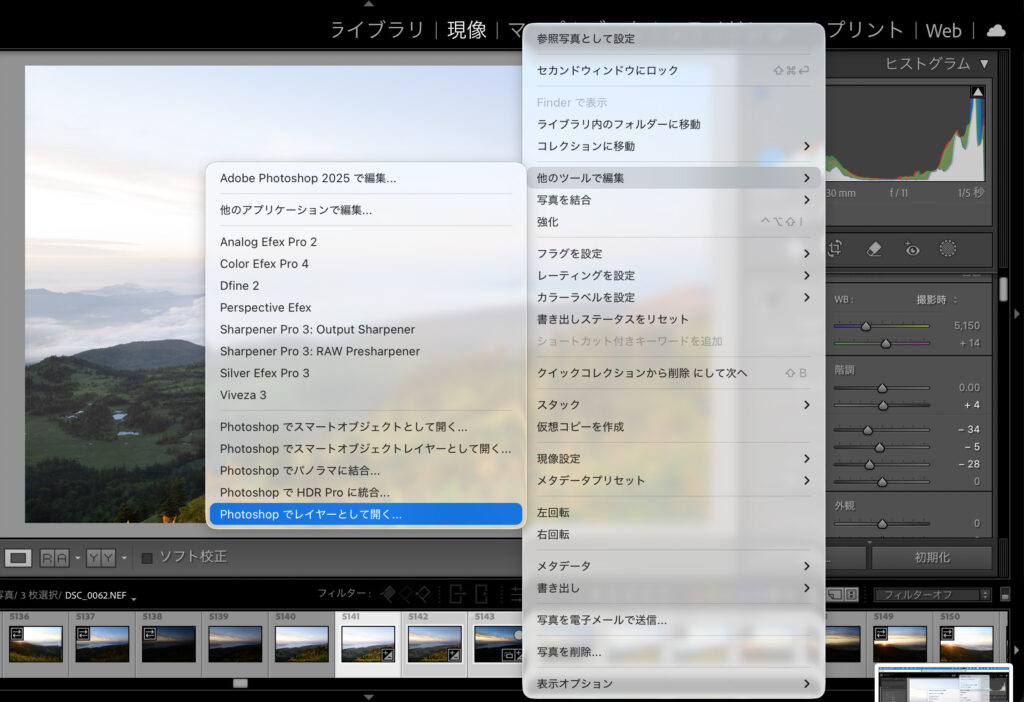Select the crop overlay tool icon
The image size is (1024, 702).
click(x=835, y=249)
